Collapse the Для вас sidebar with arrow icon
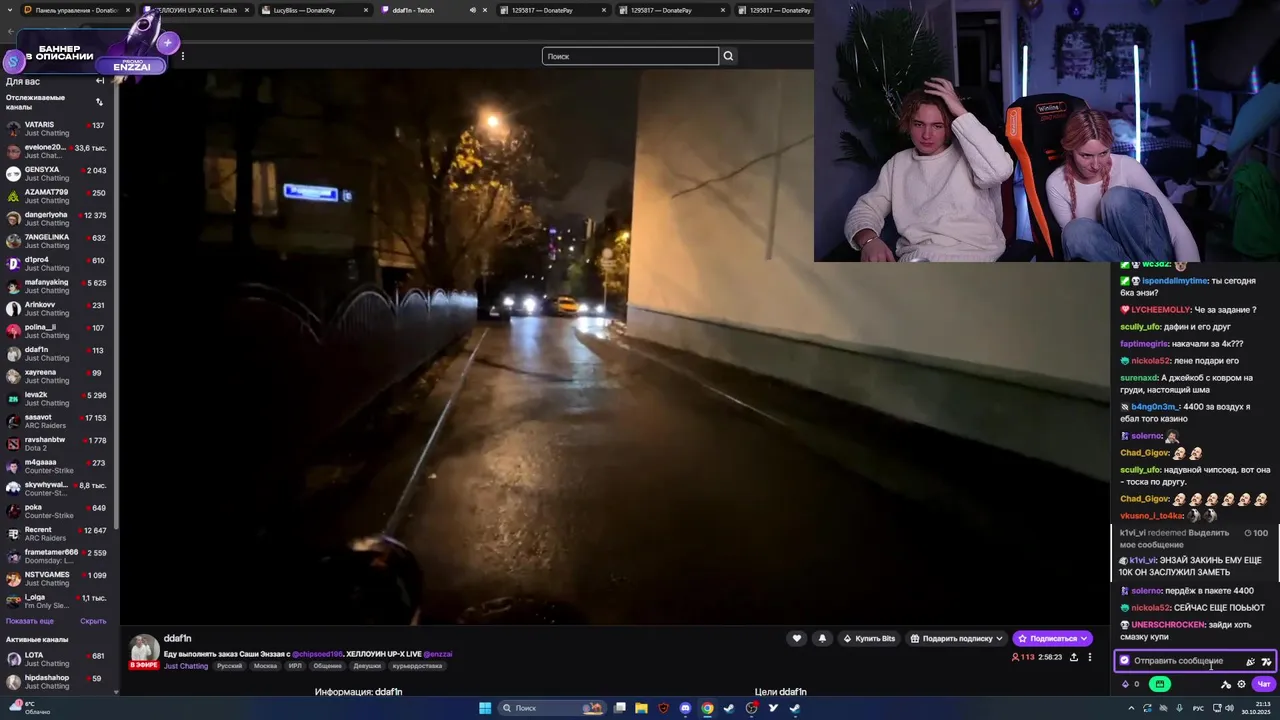The width and height of the screenshot is (1280, 720). pos(99,81)
